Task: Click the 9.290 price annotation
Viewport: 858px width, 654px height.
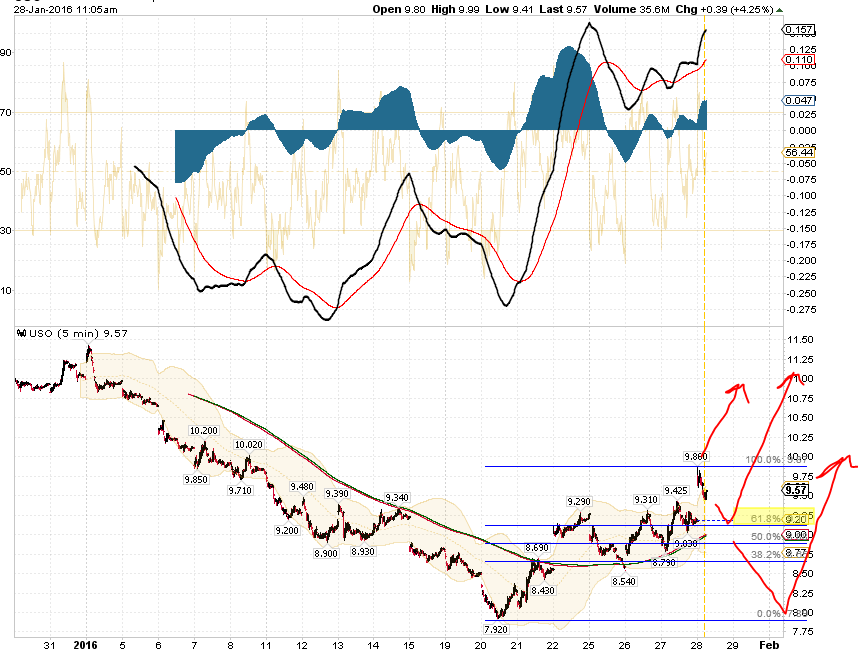Action: click(x=579, y=501)
